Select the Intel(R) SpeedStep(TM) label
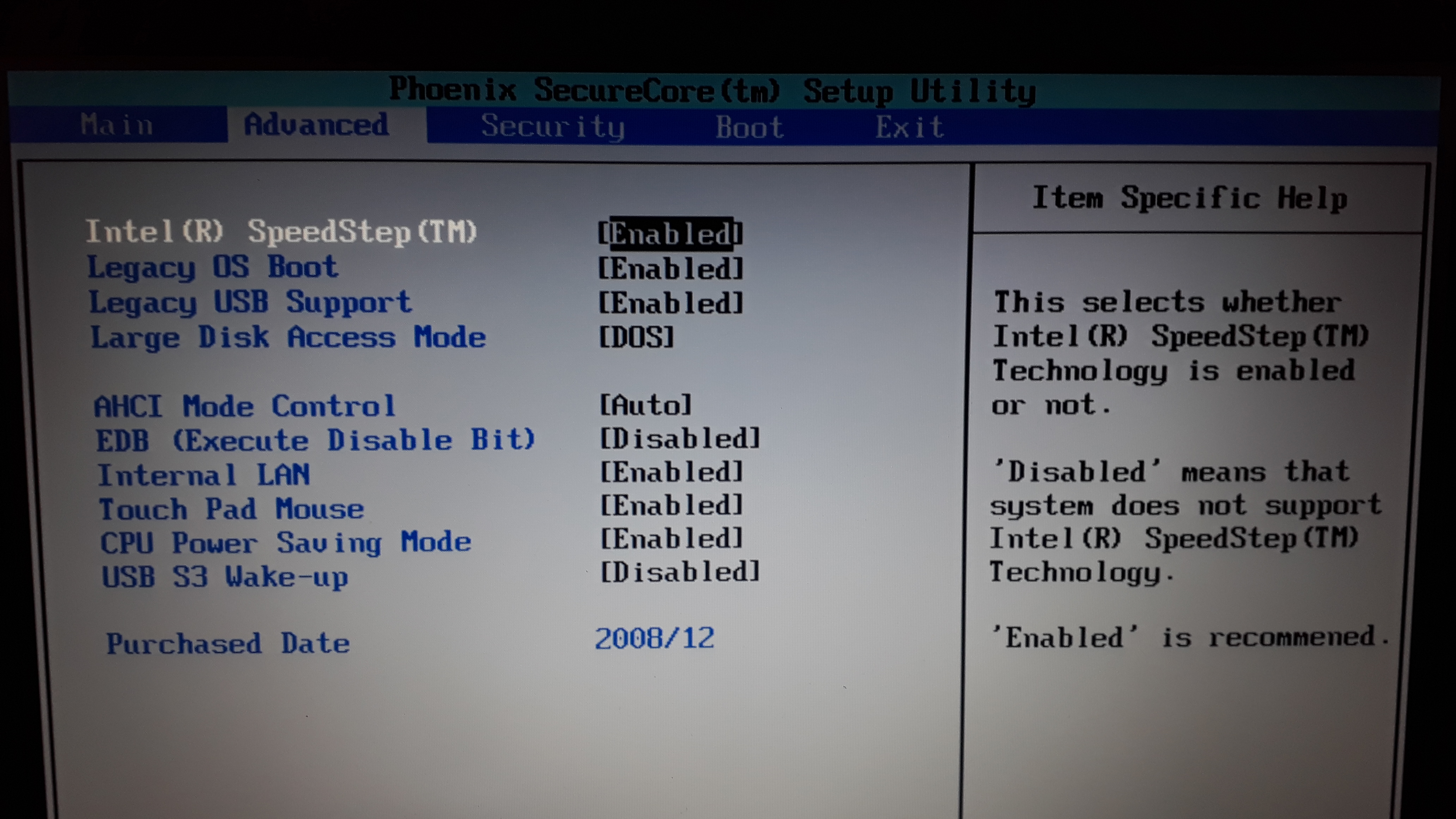The height and width of the screenshot is (819, 1456). [281, 232]
